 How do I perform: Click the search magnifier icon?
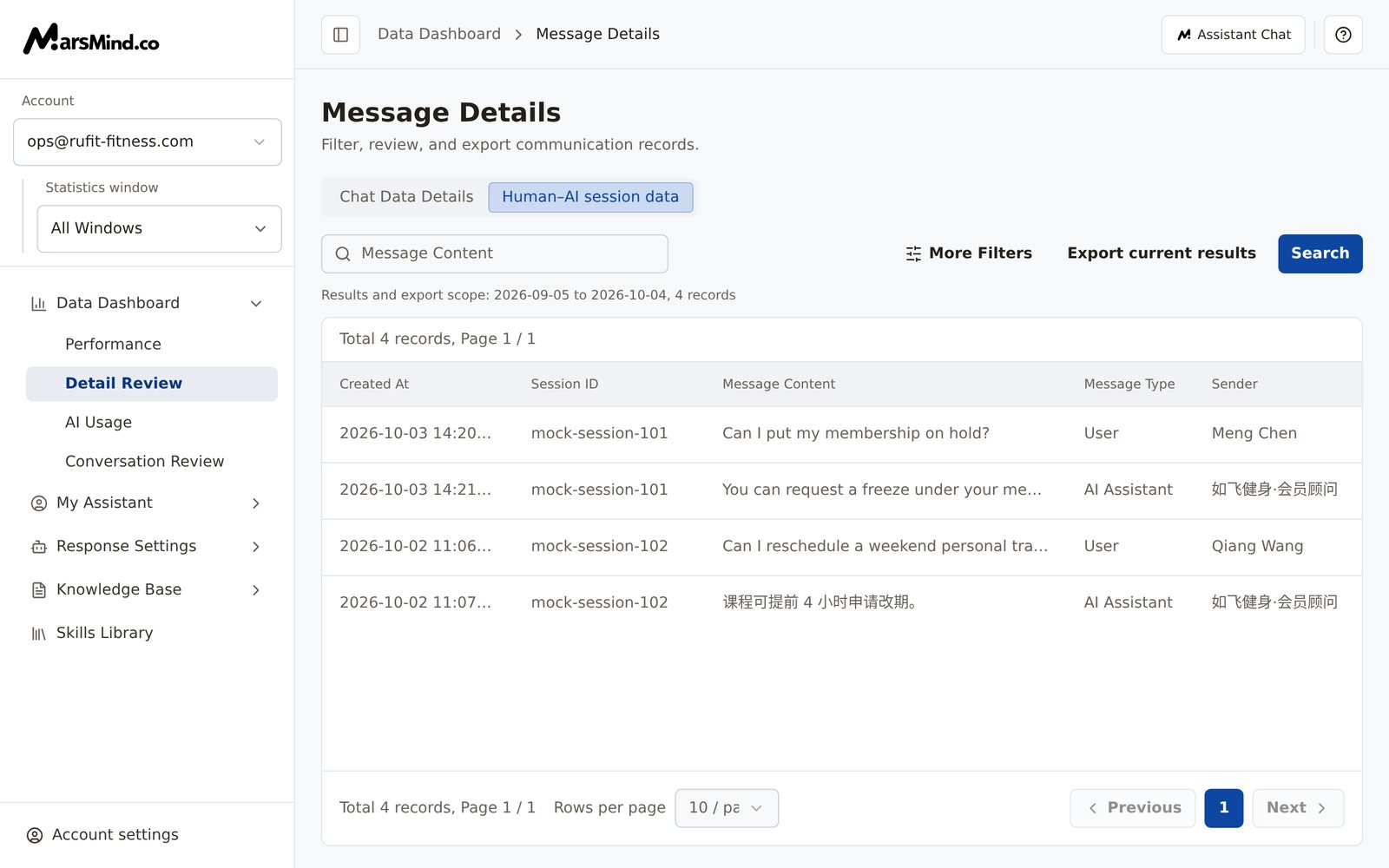[343, 253]
